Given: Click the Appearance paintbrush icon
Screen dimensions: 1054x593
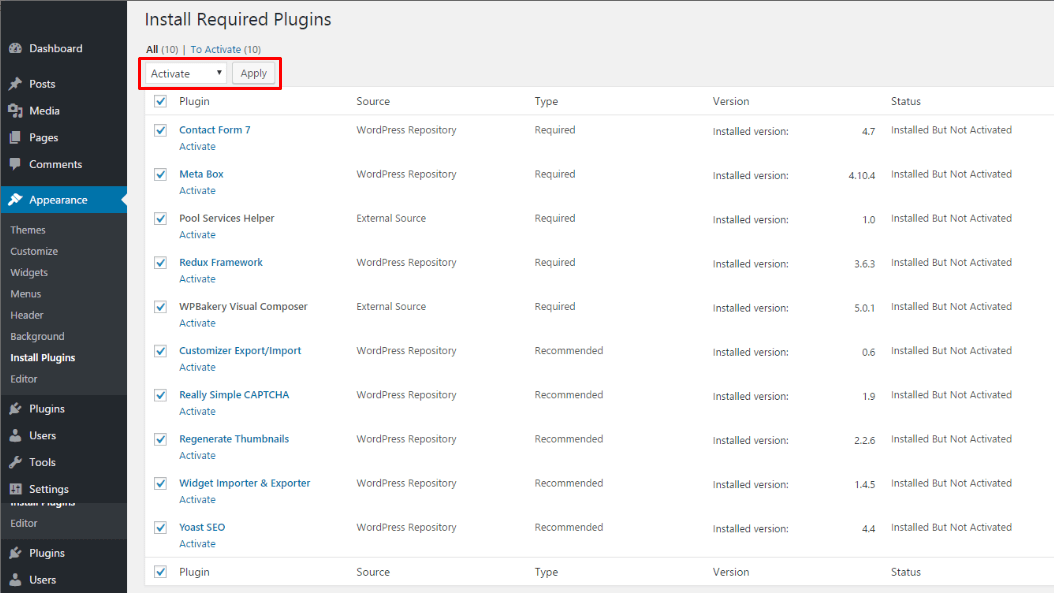Looking at the screenshot, I should (x=15, y=200).
